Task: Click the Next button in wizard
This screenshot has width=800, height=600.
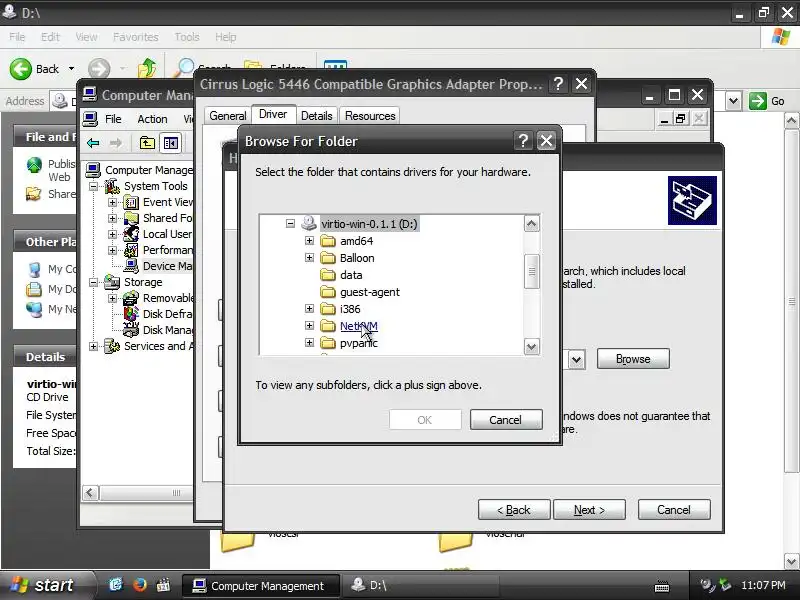Action: (589, 510)
